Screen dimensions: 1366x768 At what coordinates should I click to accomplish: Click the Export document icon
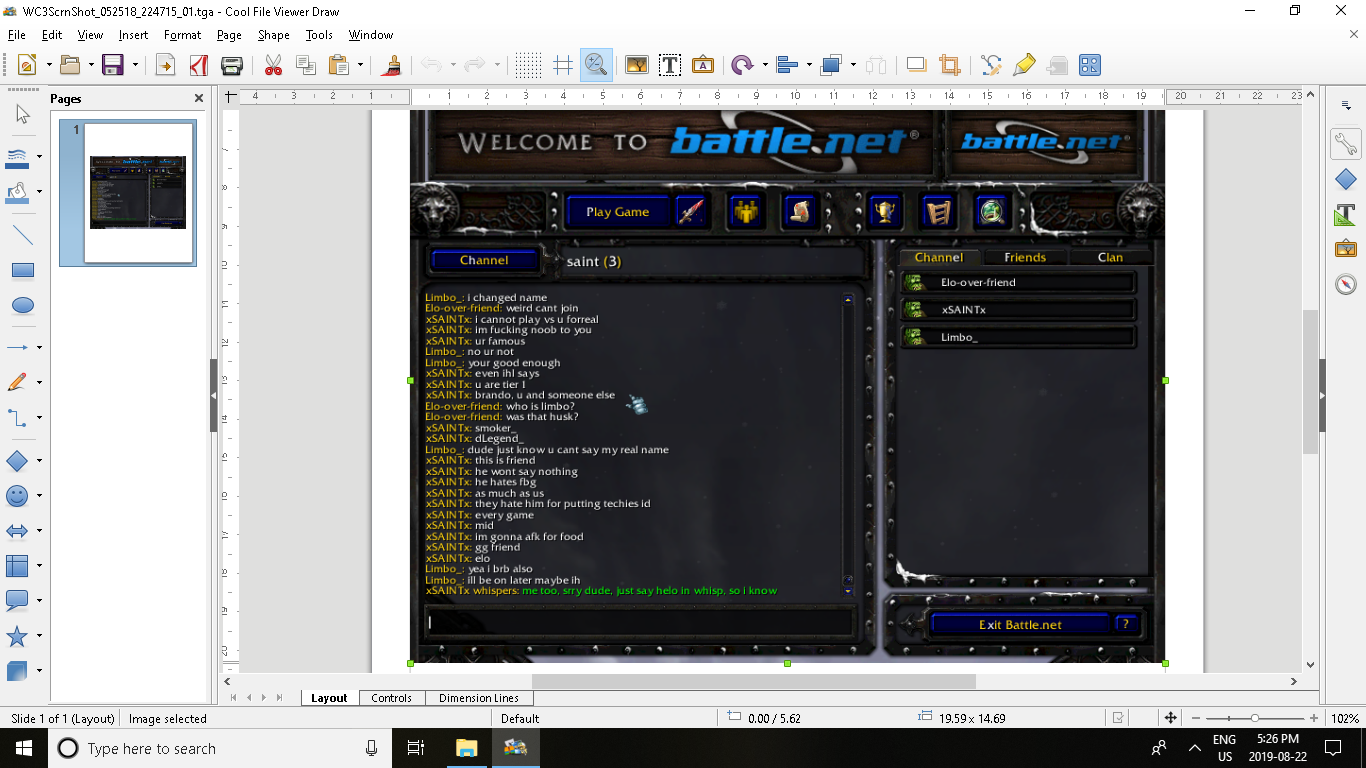165,65
